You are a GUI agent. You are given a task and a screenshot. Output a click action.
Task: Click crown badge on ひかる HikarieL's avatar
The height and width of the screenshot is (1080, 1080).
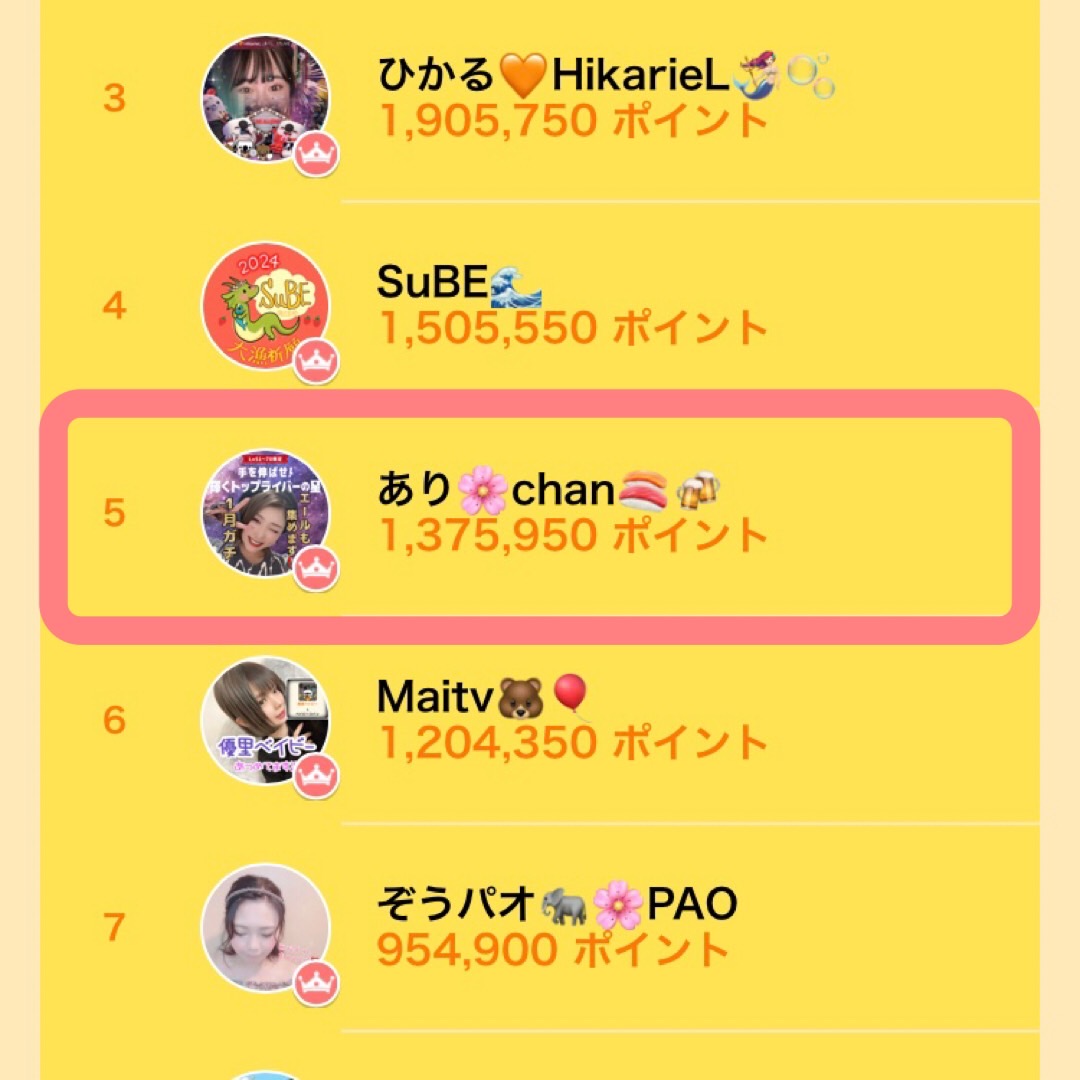point(316,155)
